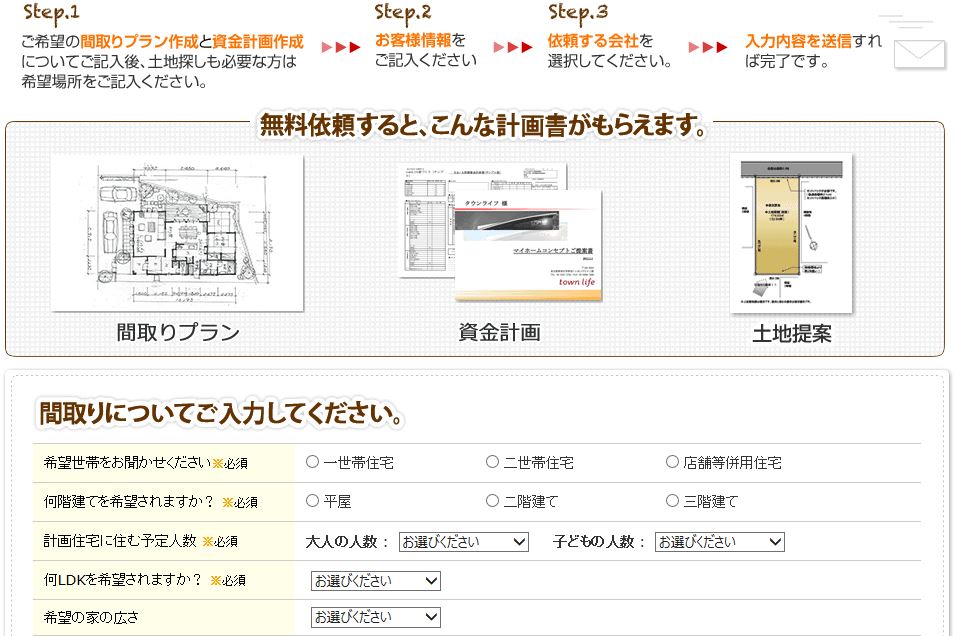Image resolution: width=955 pixels, height=636 pixels.
Task: Click the お客様情報 orange text
Action: [x=413, y=40]
